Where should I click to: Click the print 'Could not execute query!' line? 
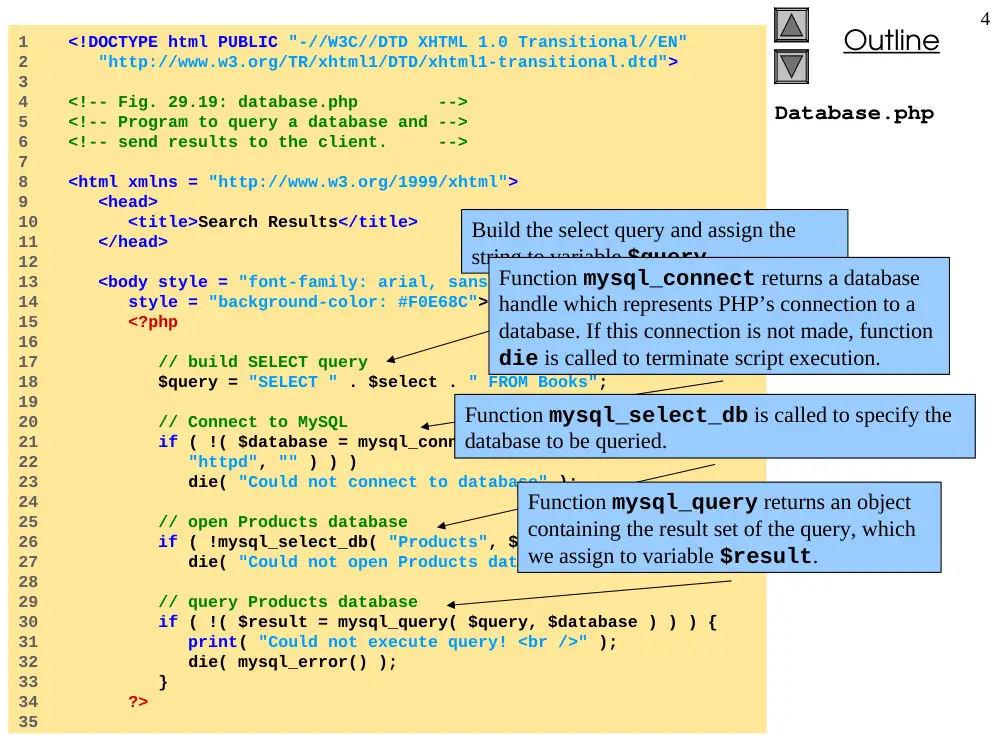point(402,642)
